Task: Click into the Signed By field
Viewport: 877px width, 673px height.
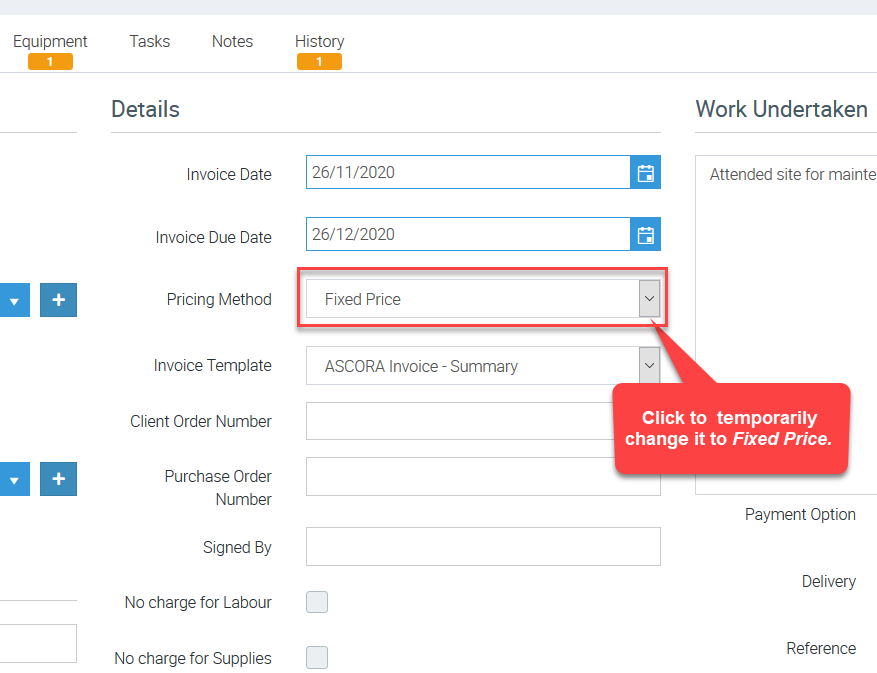Action: [483, 547]
